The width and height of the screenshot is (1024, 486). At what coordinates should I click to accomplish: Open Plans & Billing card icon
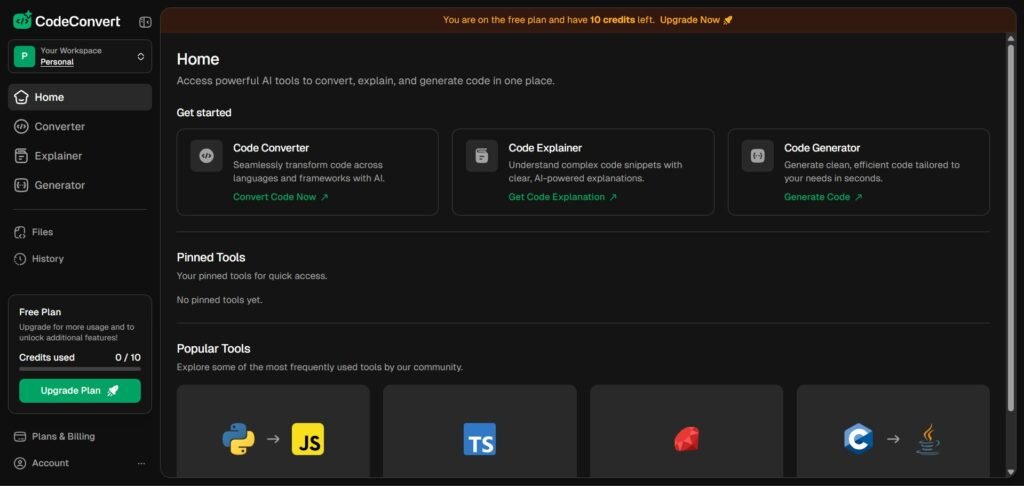tap(21, 437)
